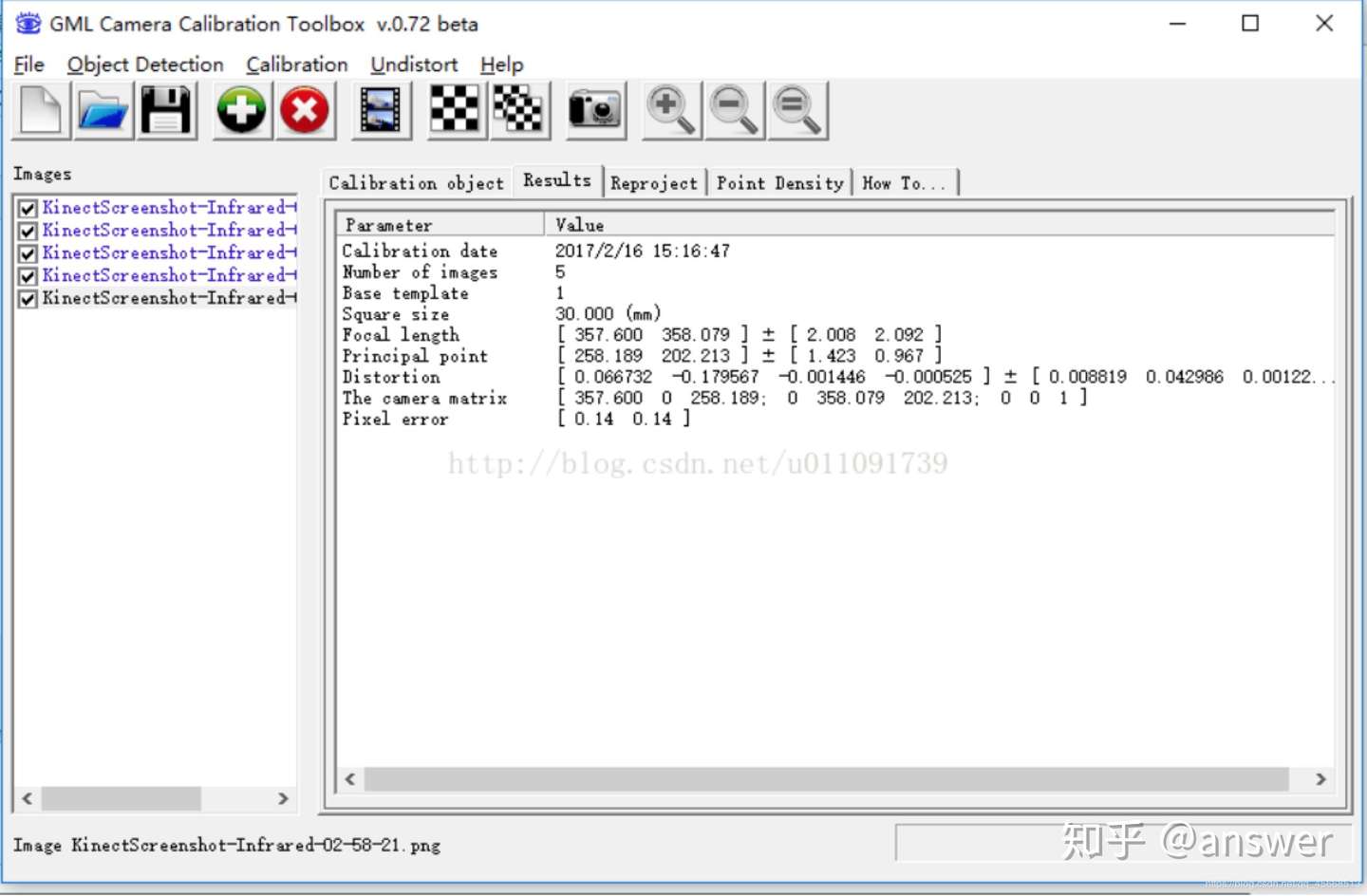Open the Undistort menu
This screenshot has height=896, width=1367.
[414, 65]
